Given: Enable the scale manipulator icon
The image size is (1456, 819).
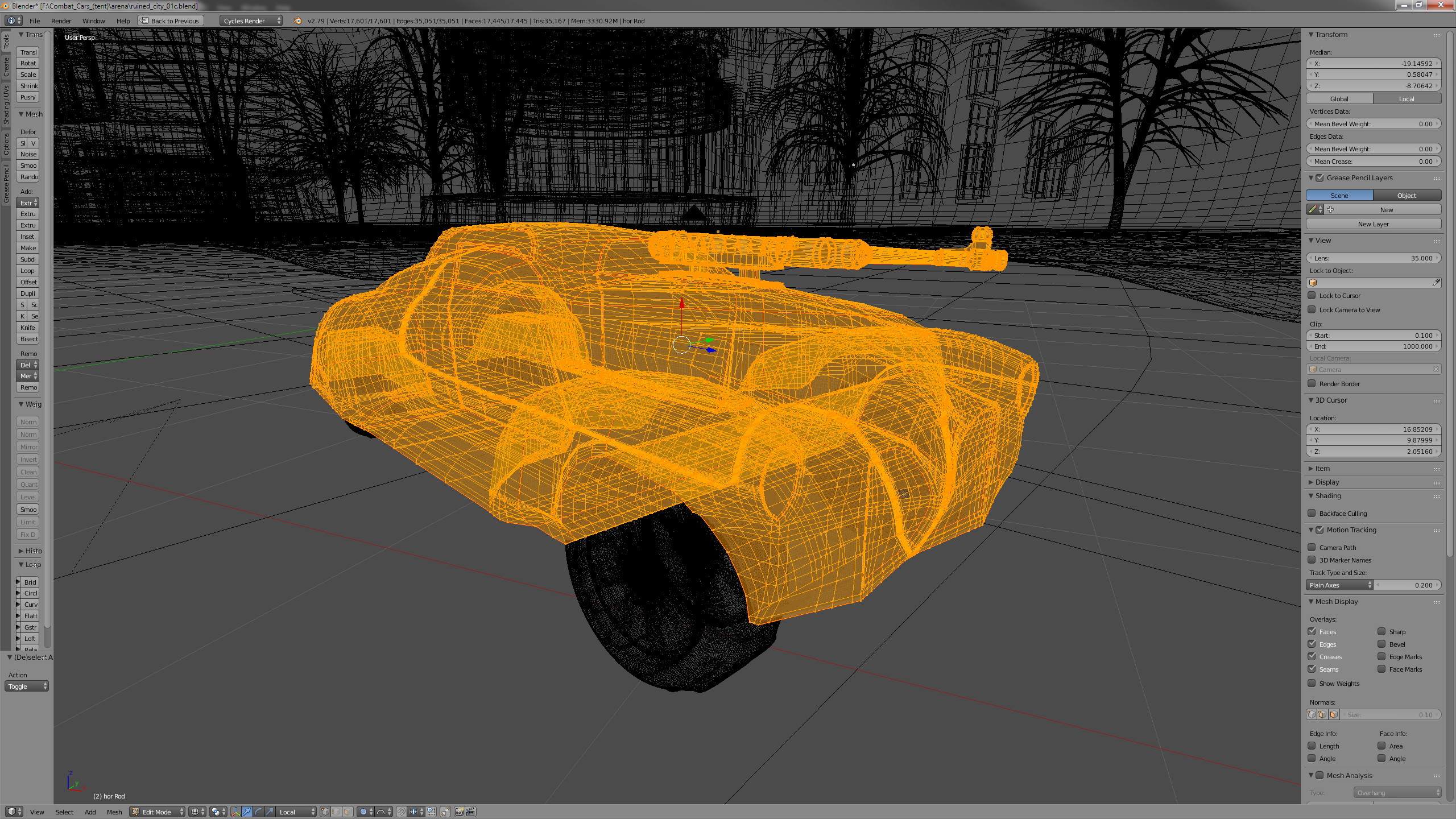Looking at the screenshot, I should 270,812.
